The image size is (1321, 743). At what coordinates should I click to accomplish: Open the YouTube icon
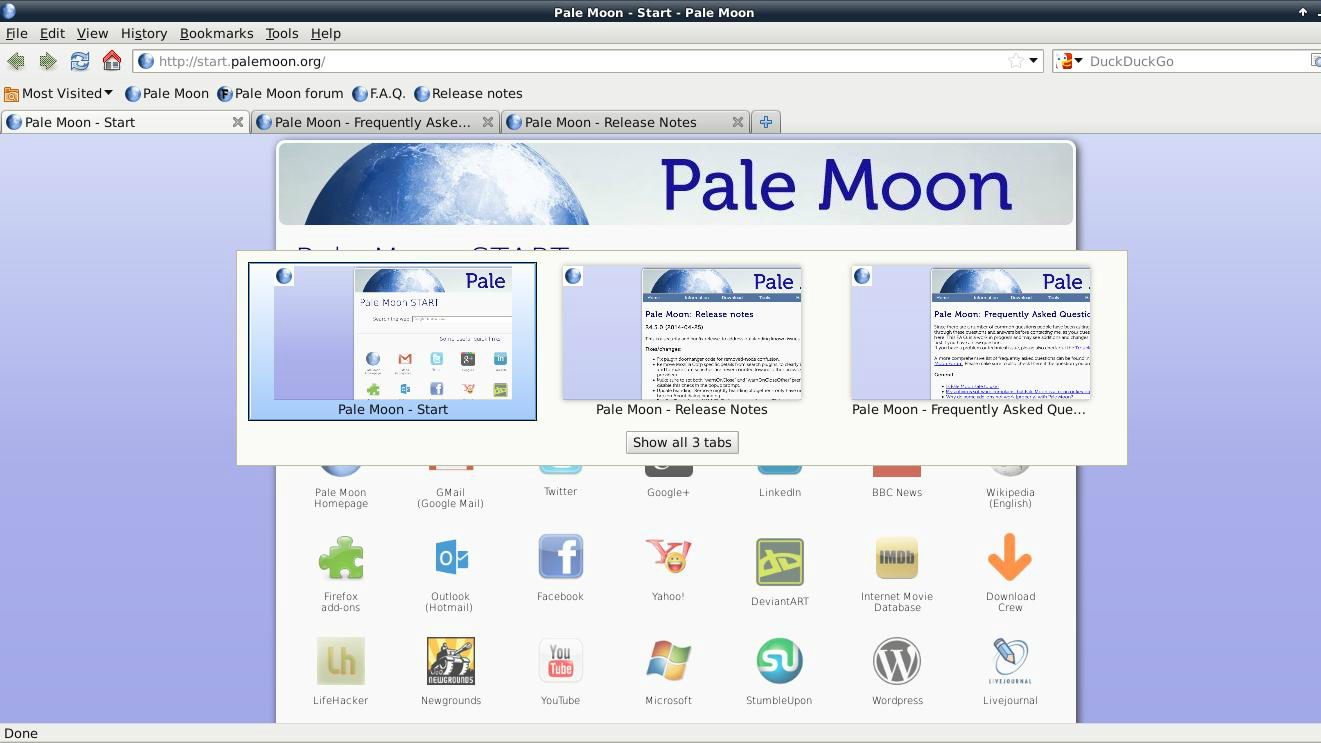coord(560,660)
